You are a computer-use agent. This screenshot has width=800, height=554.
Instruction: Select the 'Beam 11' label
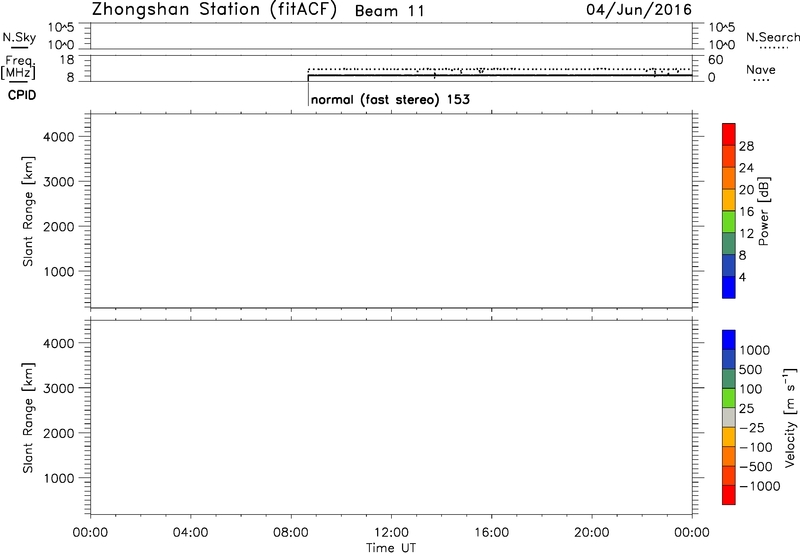coord(390,11)
